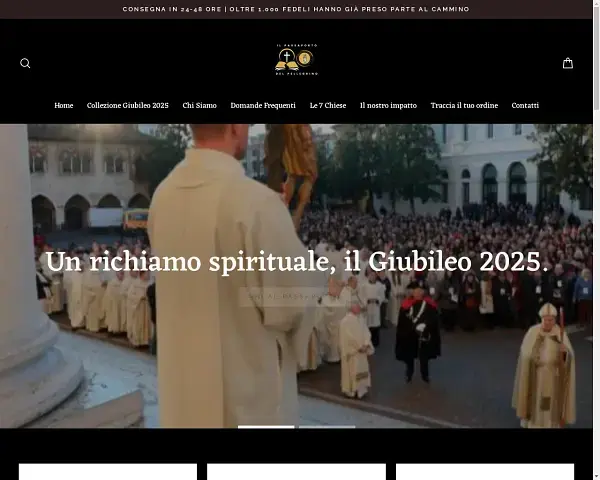Open Domande Frequenti page
This screenshot has height=480, width=600.
pyautogui.click(x=263, y=105)
